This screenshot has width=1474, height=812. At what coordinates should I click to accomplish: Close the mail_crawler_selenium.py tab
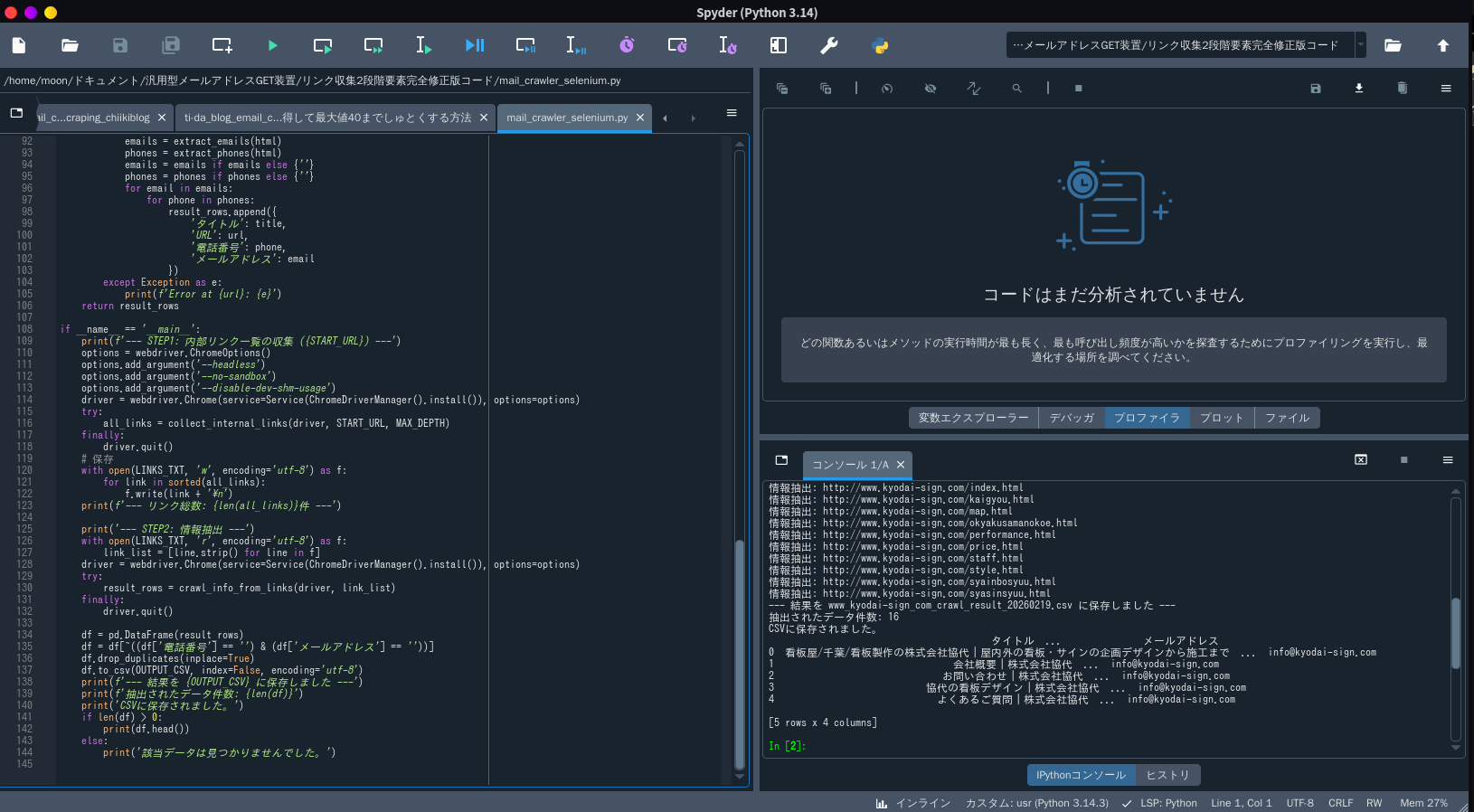tap(640, 118)
